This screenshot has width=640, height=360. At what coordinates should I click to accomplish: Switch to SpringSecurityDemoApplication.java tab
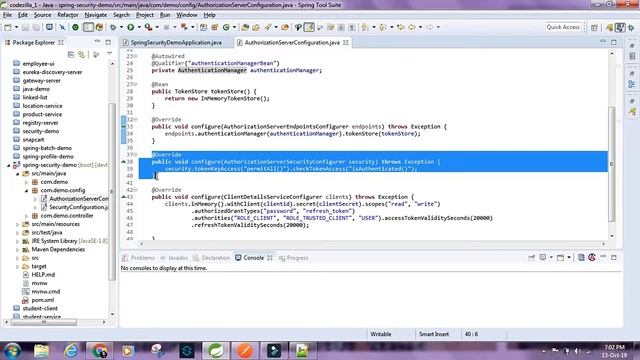point(176,42)
